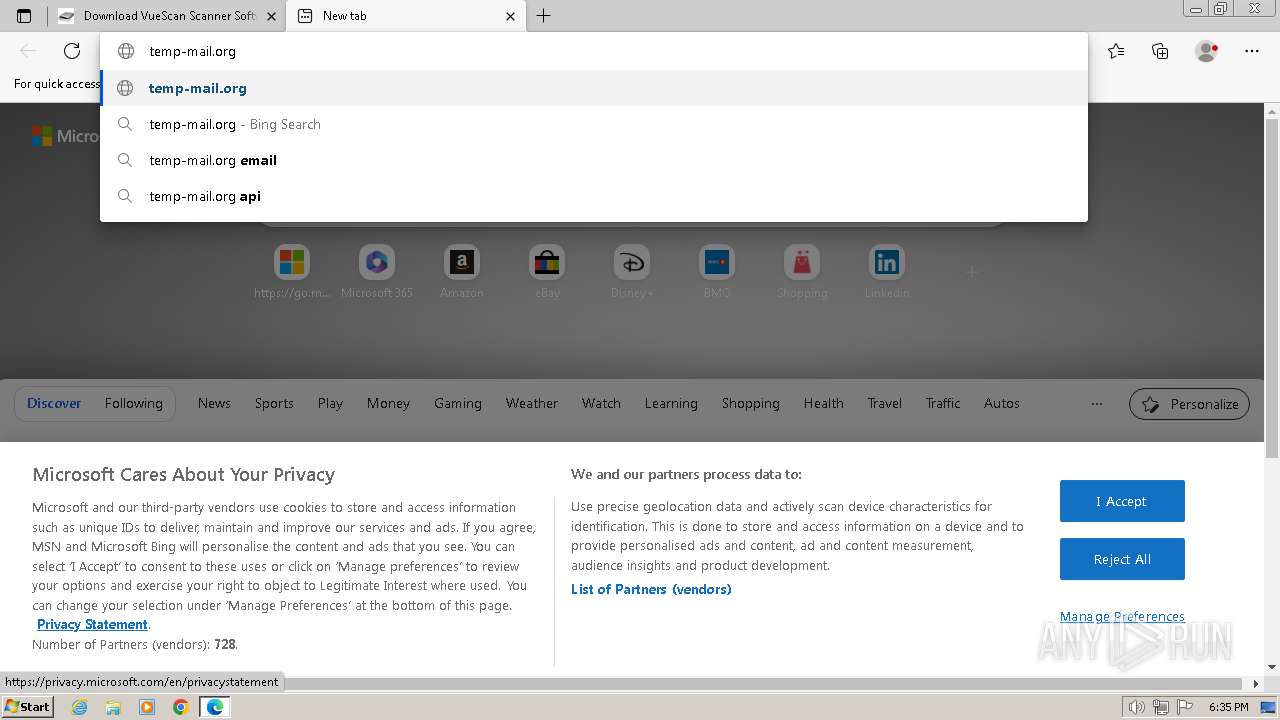The height and width of the screenshot is (720, 1280).
Task: Open the News category
Action: [x=214, y=403]
